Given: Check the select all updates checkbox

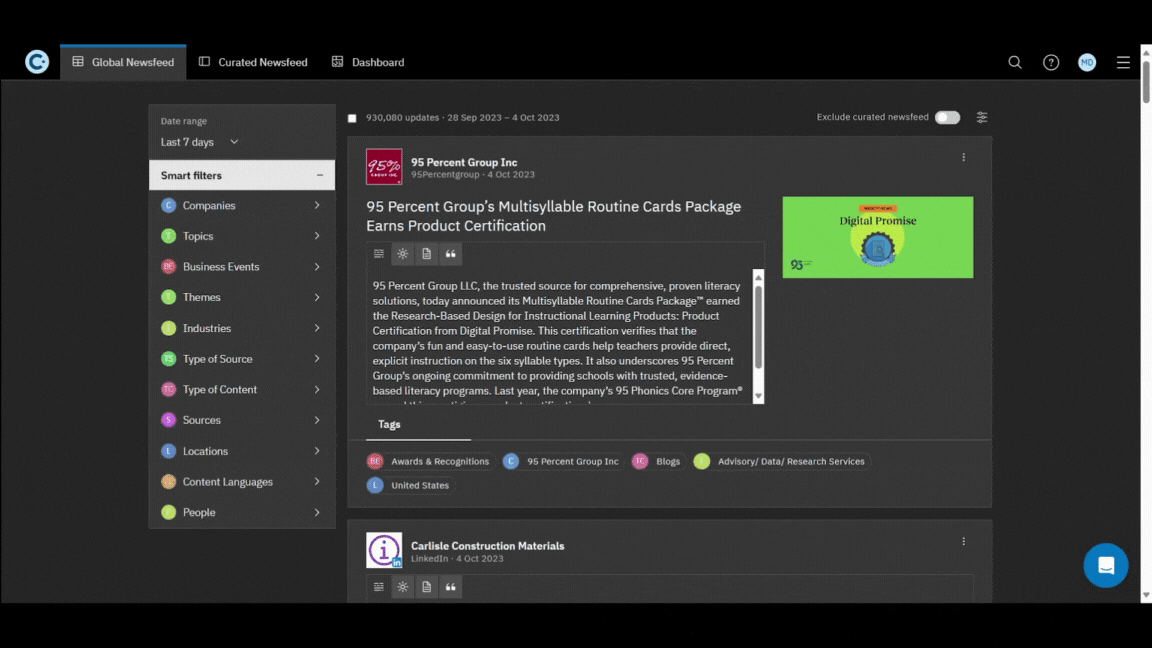Looking at the screenshot, I should coord(352,118).
